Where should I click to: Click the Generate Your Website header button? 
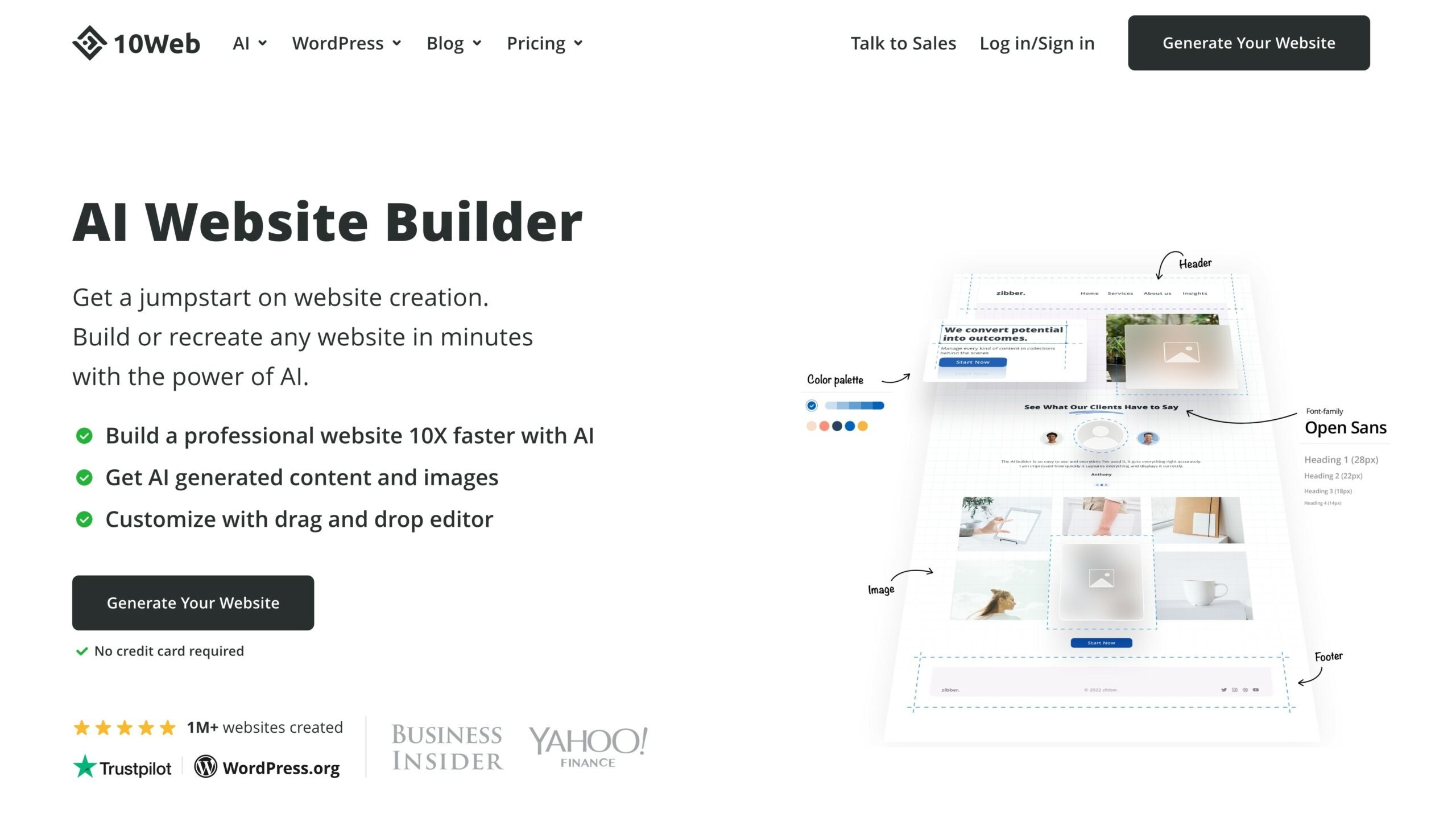[1249, 42]
